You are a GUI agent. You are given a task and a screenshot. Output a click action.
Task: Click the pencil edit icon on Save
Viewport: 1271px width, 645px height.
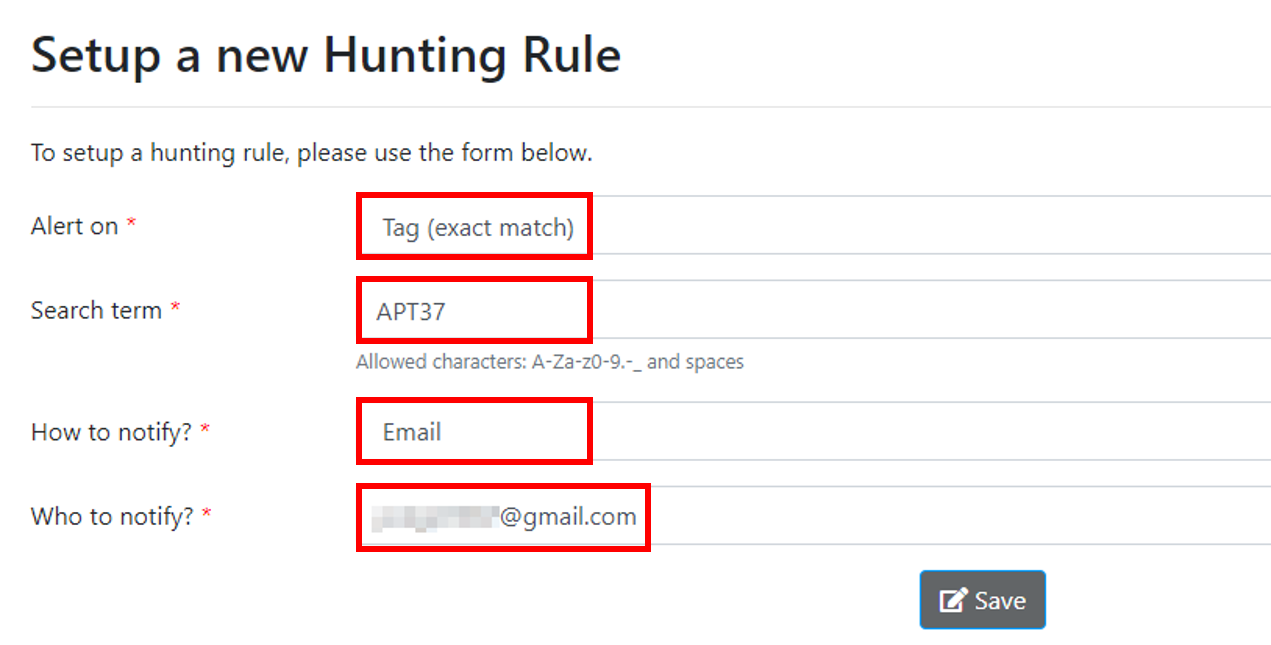click(x=951, y=599)
